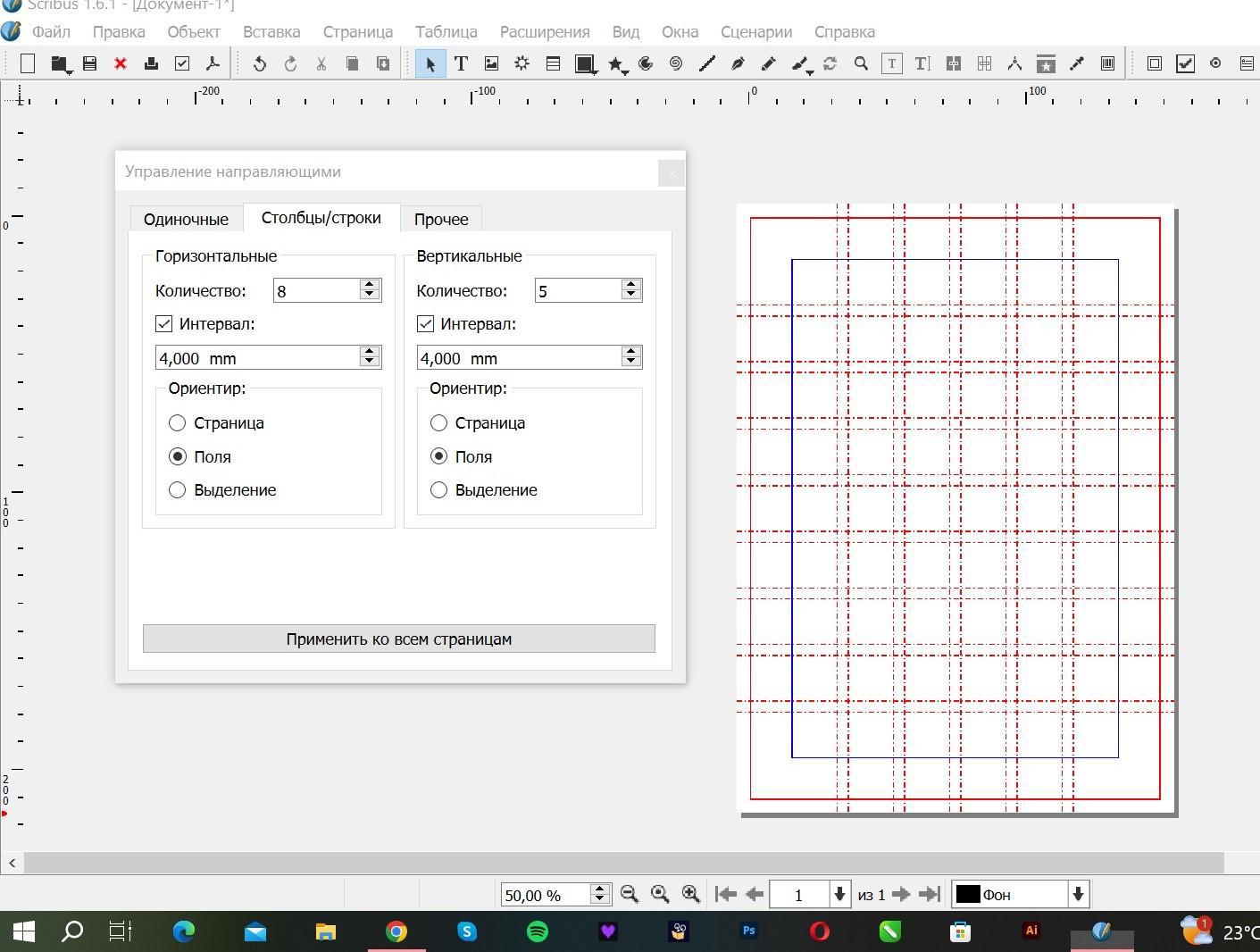Uncheck the horizontal Интервал checkbox

point(164,324)
